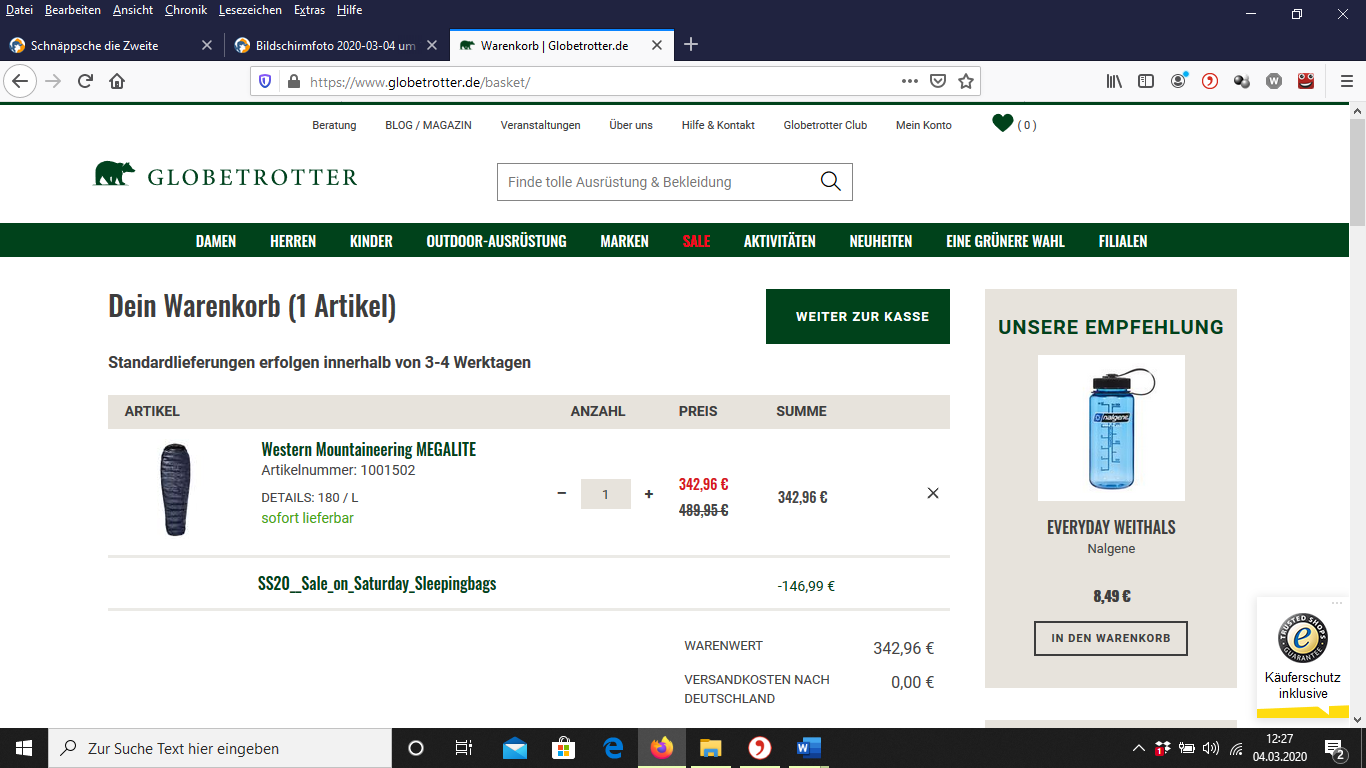Decrease sleeping bag quantity with minus
The image size is (1366, 768).
(x=561, y=494)
